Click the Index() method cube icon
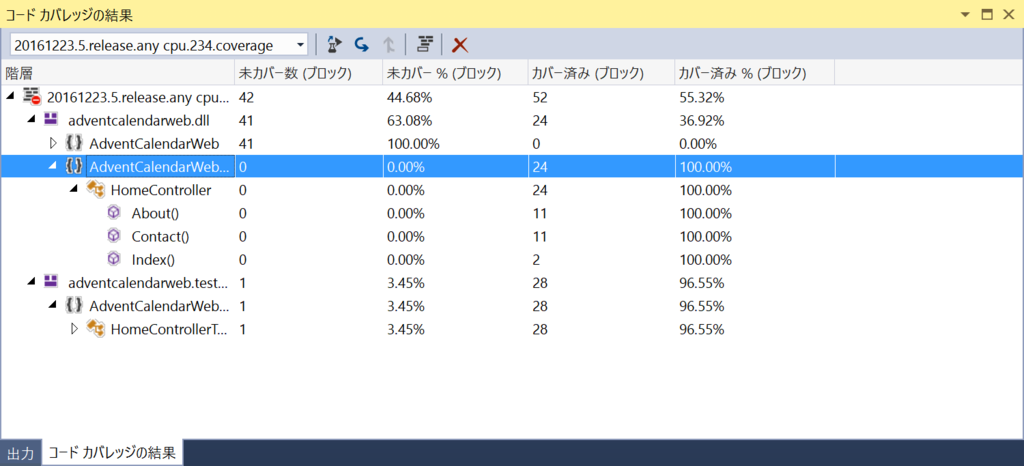The height and width of the screenshot is (466, 1024). click(114, 259)
